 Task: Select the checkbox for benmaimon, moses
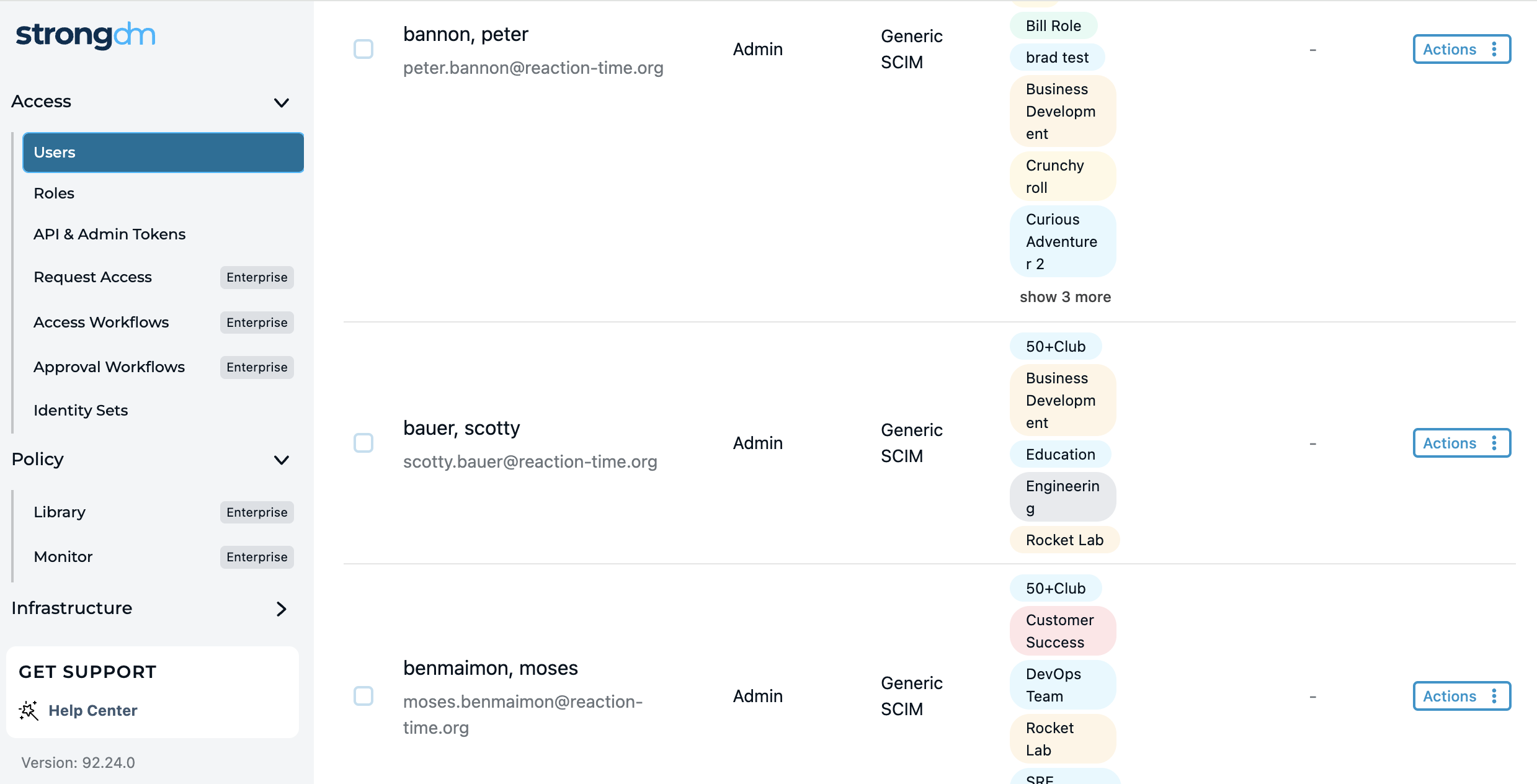(x=363, y=696)
